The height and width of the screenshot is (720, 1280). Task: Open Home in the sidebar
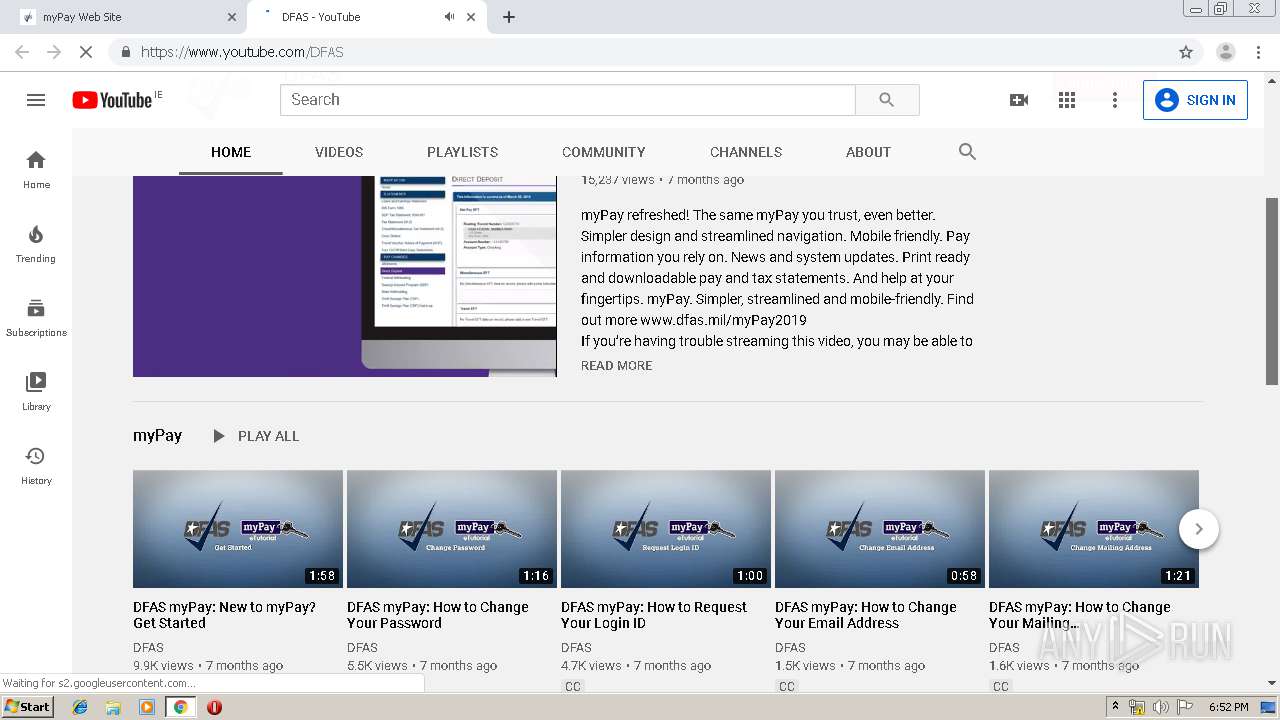tap(36, 170)
